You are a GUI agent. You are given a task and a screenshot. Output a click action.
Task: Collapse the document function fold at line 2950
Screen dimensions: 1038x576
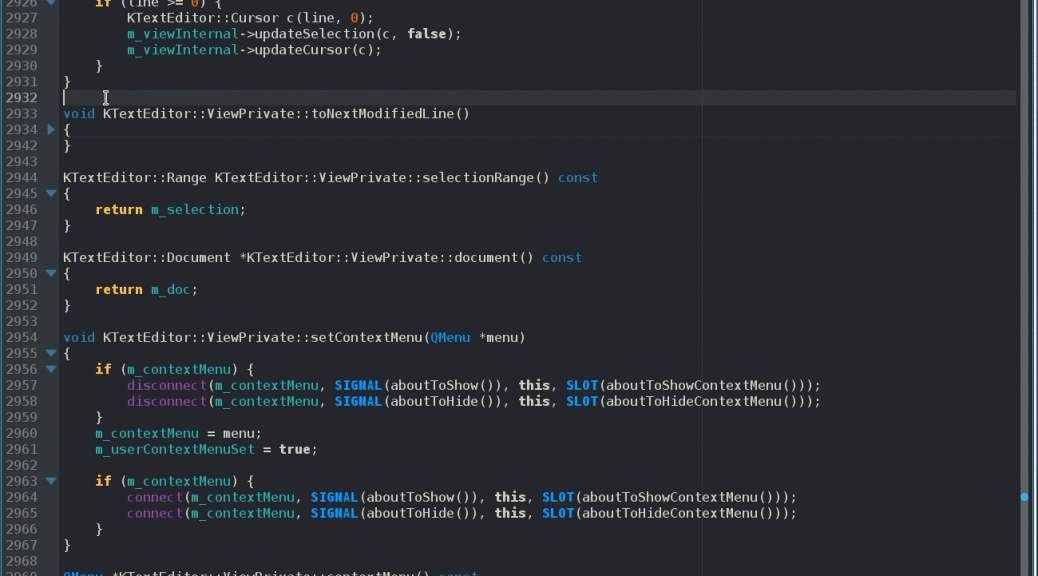[51, 274]
